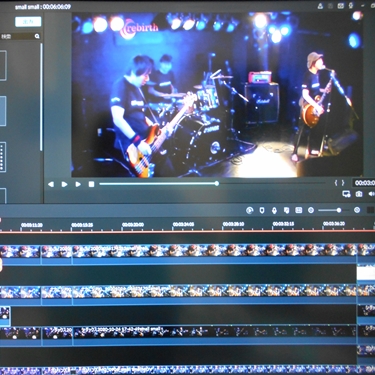Add a marker using the shield-shaped icon
Screen dimensions: 375x375
click(x=262, y=210)
